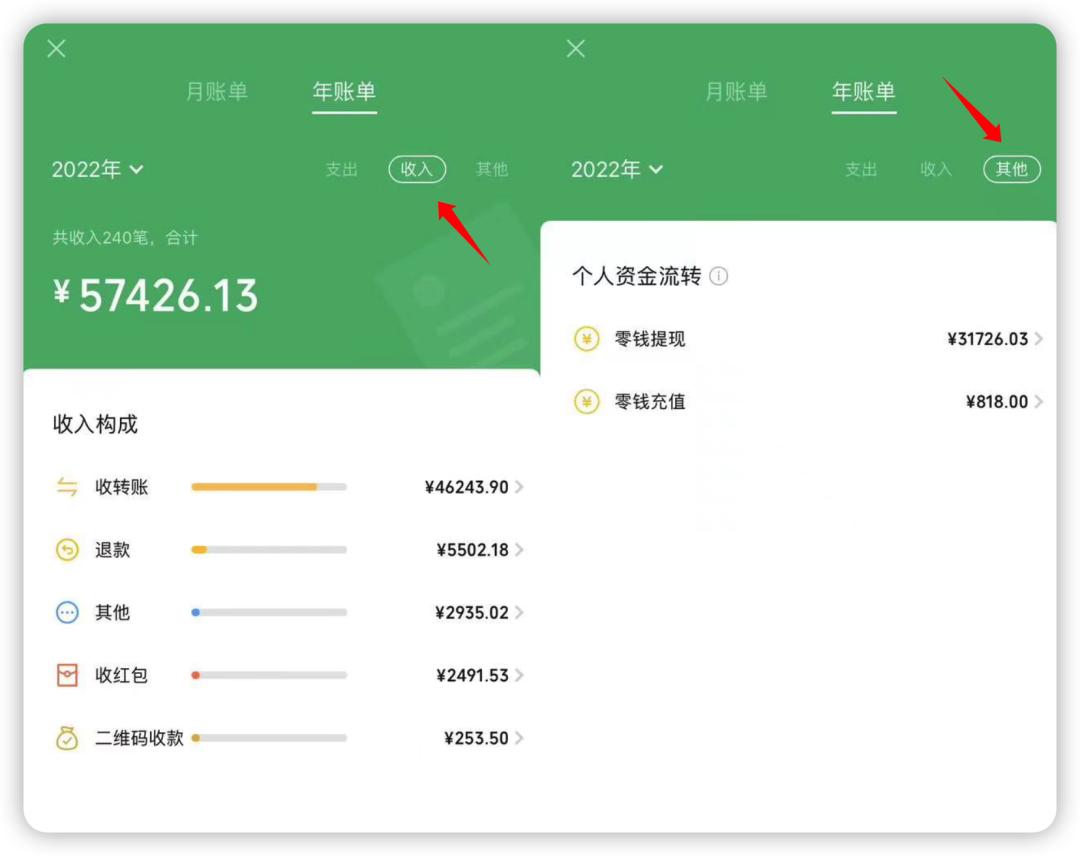Open the left 2022年 year dropdown

click(97, 169)
